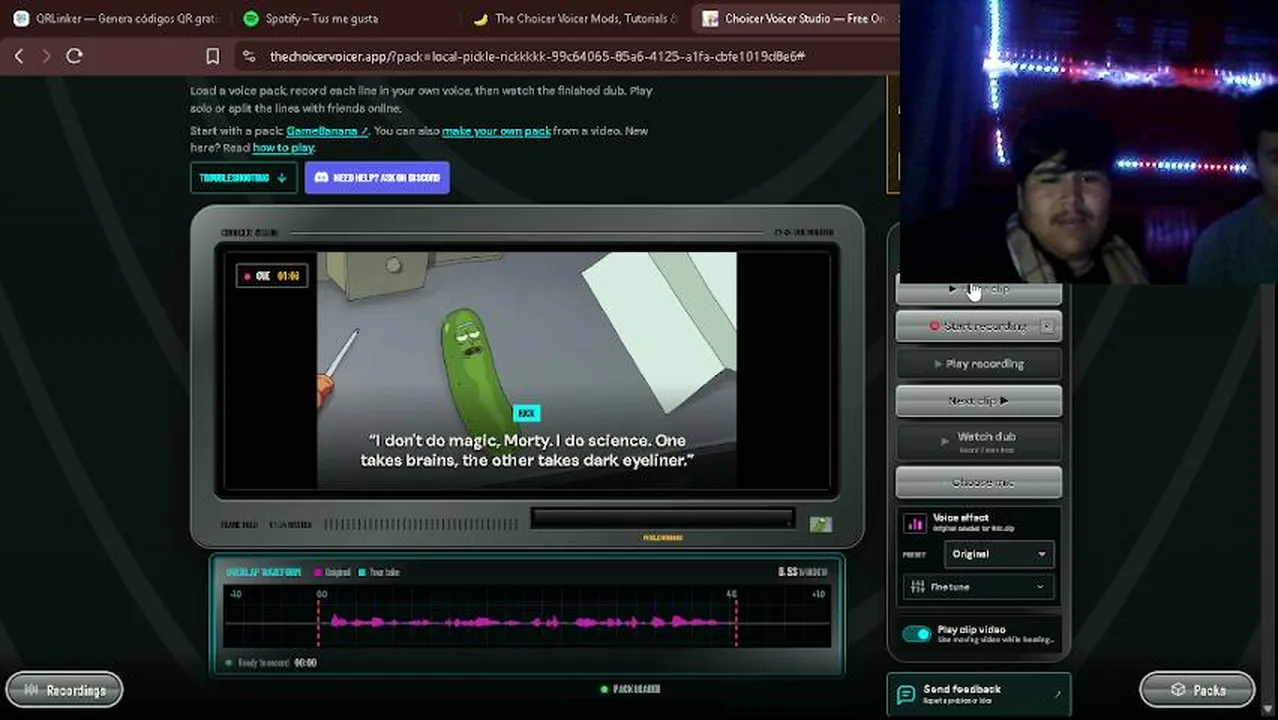Click the Discord logo in the help button
1278x720 pixels.
[x=321, y=178]
